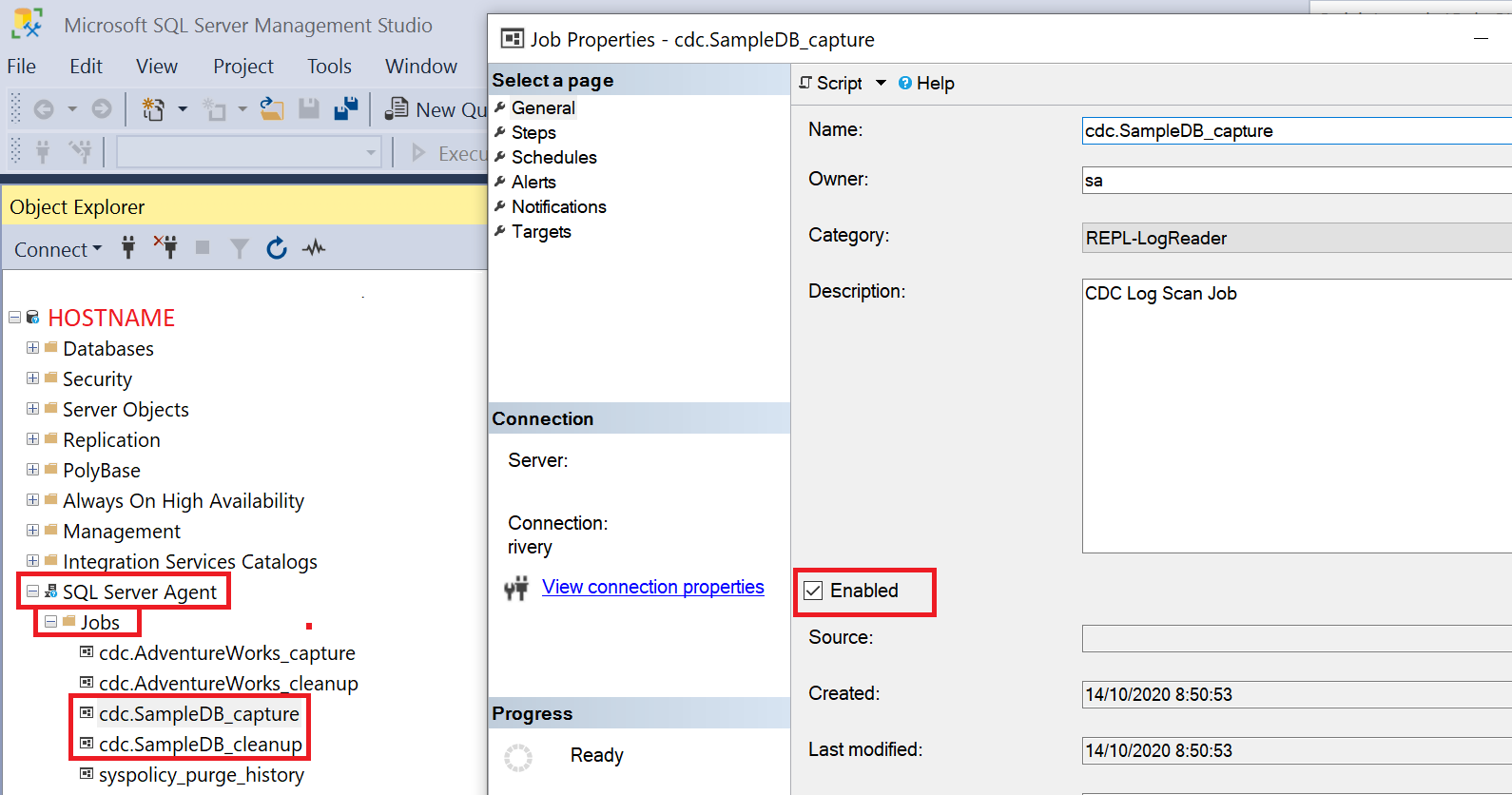Click the Save All toolbar icon
The width and height of the screenshot is (1512, 795).
[x=346, y=109]
